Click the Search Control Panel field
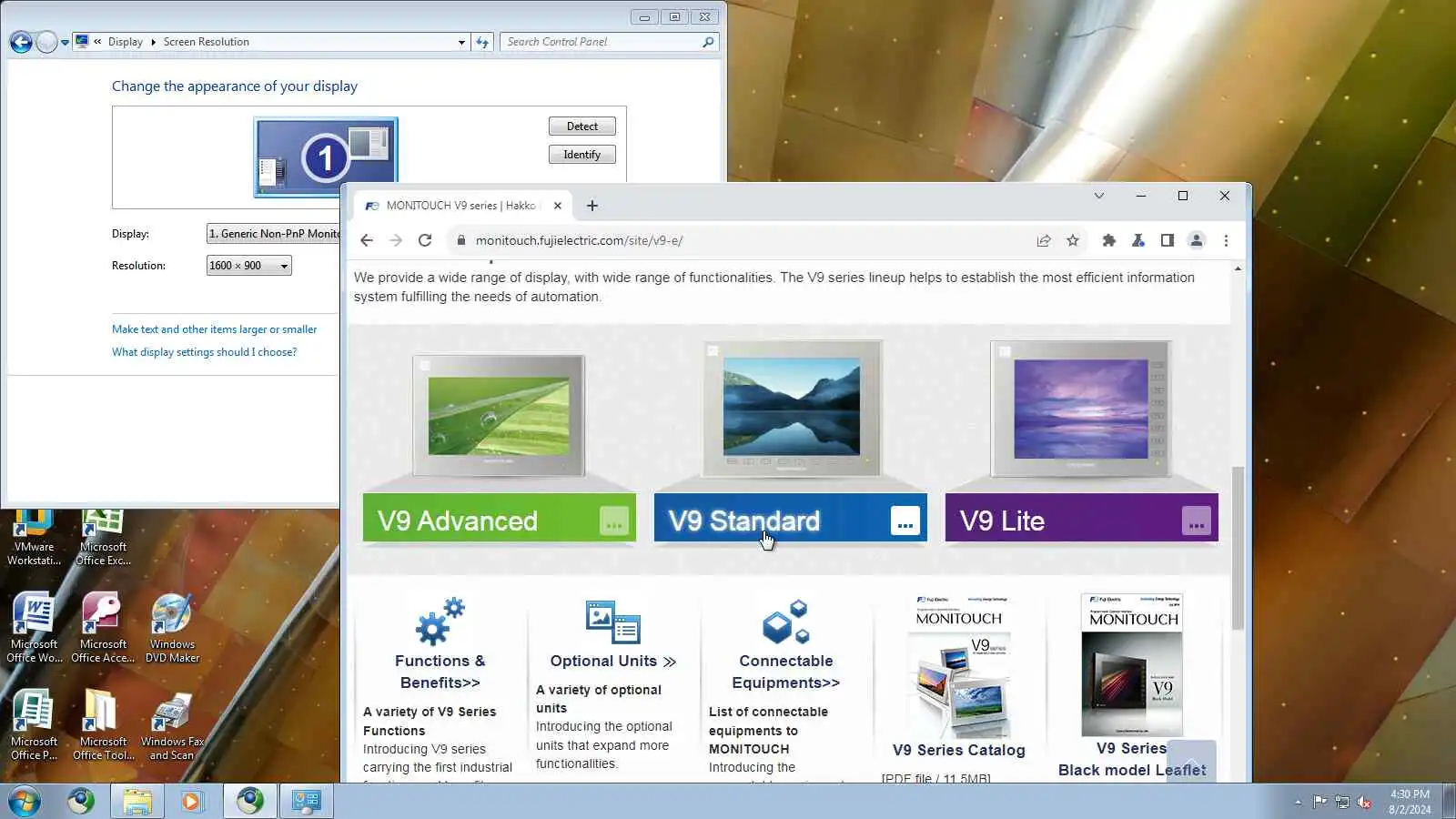This screenshot has height=819, width=1456. click(x=609, y=42)
